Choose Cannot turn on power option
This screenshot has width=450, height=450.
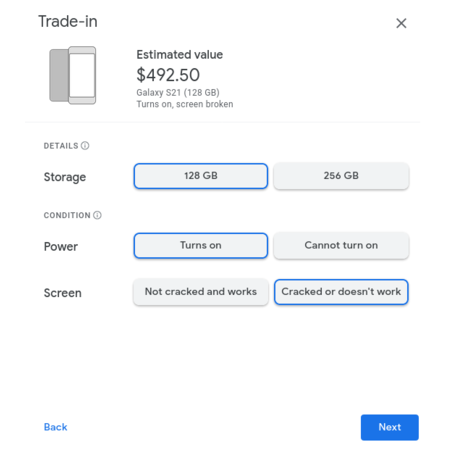(341, 246)
